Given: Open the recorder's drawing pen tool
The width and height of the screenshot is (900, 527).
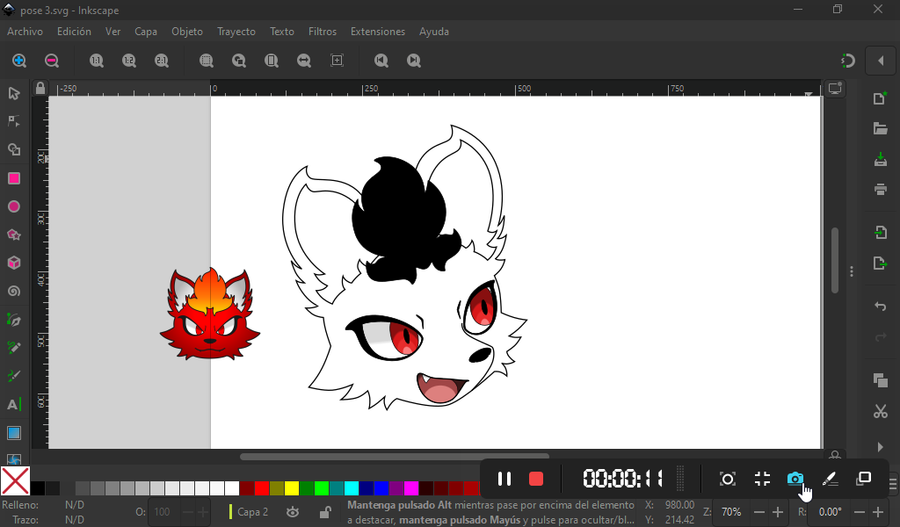Looking at the screenshot, I should [830, 479].
